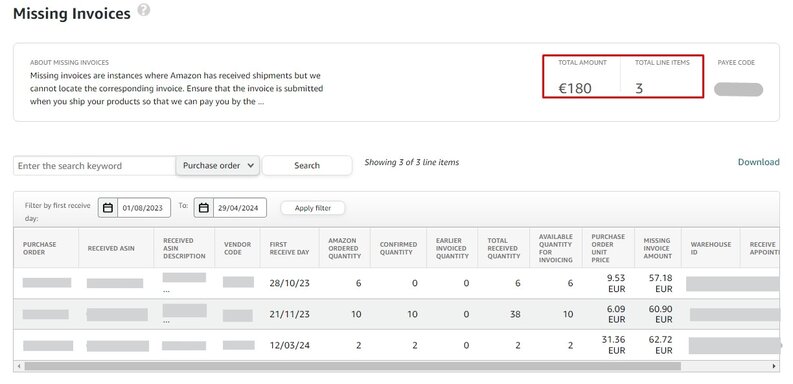Click the scrollbar left arrow
This screenshot has width=793, height=384.
click(x=19, y=366)
